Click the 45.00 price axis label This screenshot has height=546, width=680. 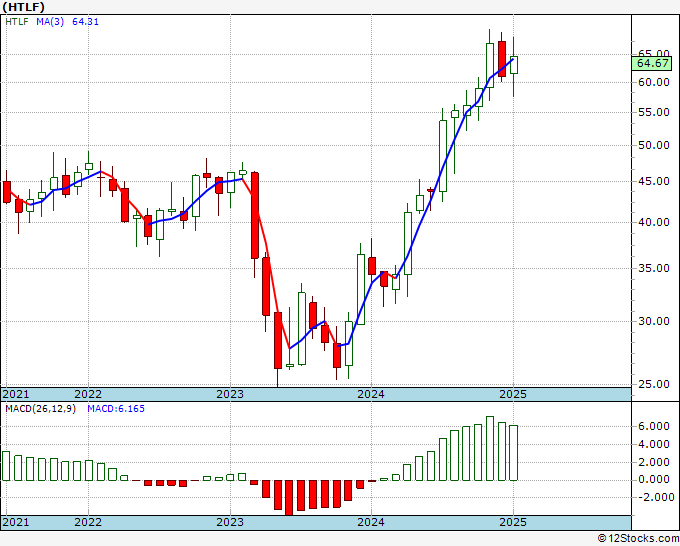coord(654,181)
